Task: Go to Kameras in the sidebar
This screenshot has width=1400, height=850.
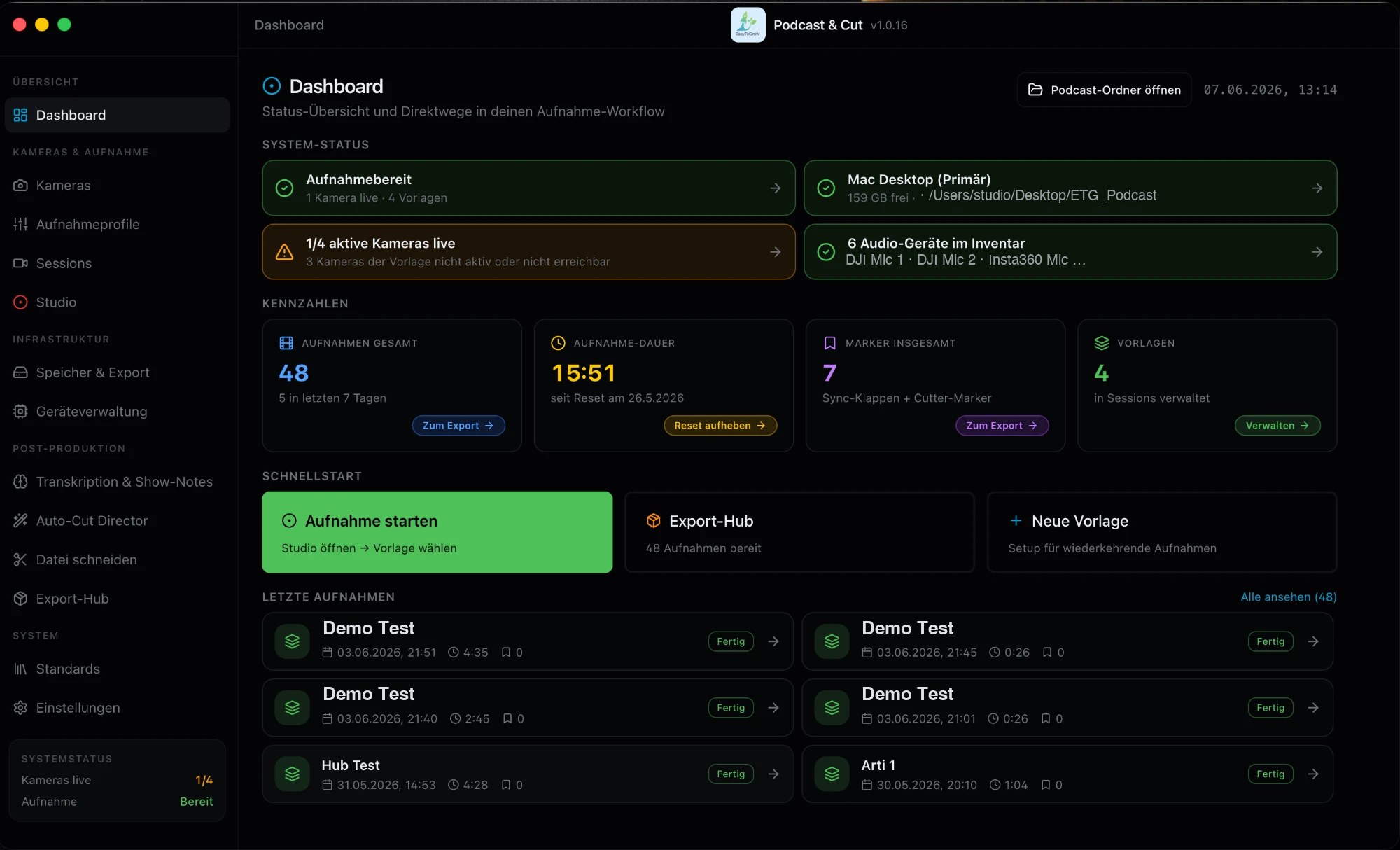Action: pyautogui.click(x=117, y=186)
